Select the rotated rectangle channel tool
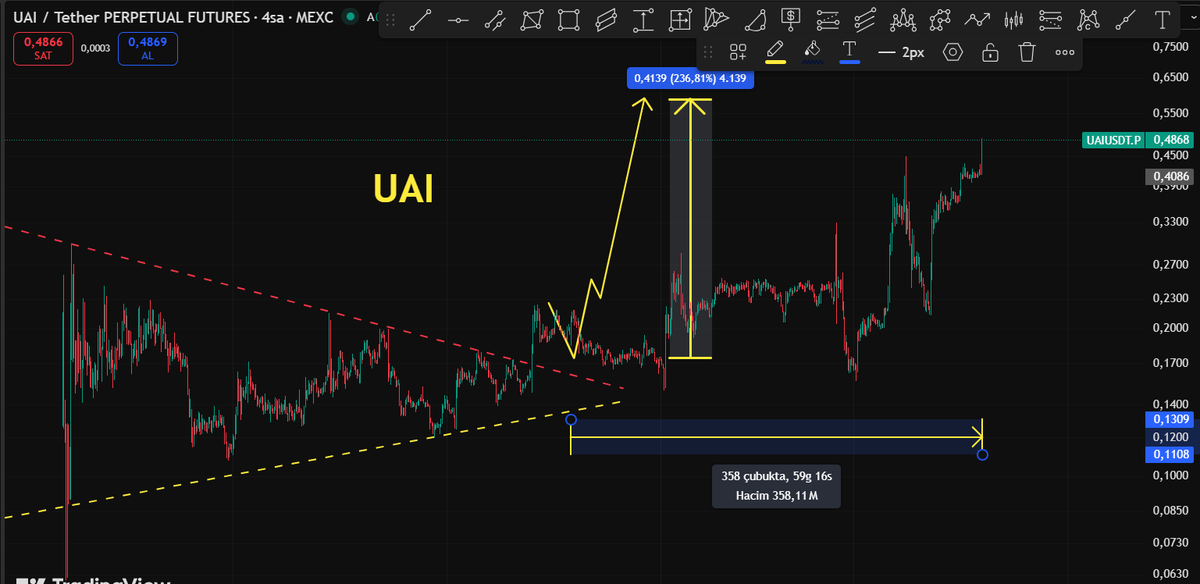Image resolution: width=1200 pixels, height=584 pixels. [x=606, y=19]
